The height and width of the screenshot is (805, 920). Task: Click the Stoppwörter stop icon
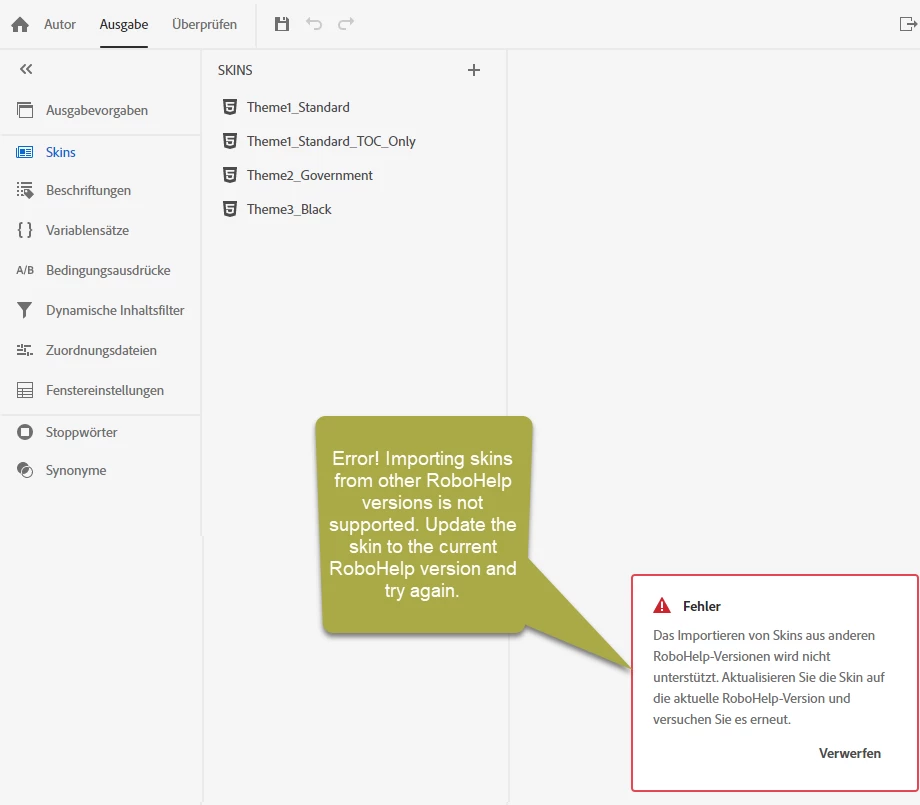(x=25, y=432)
